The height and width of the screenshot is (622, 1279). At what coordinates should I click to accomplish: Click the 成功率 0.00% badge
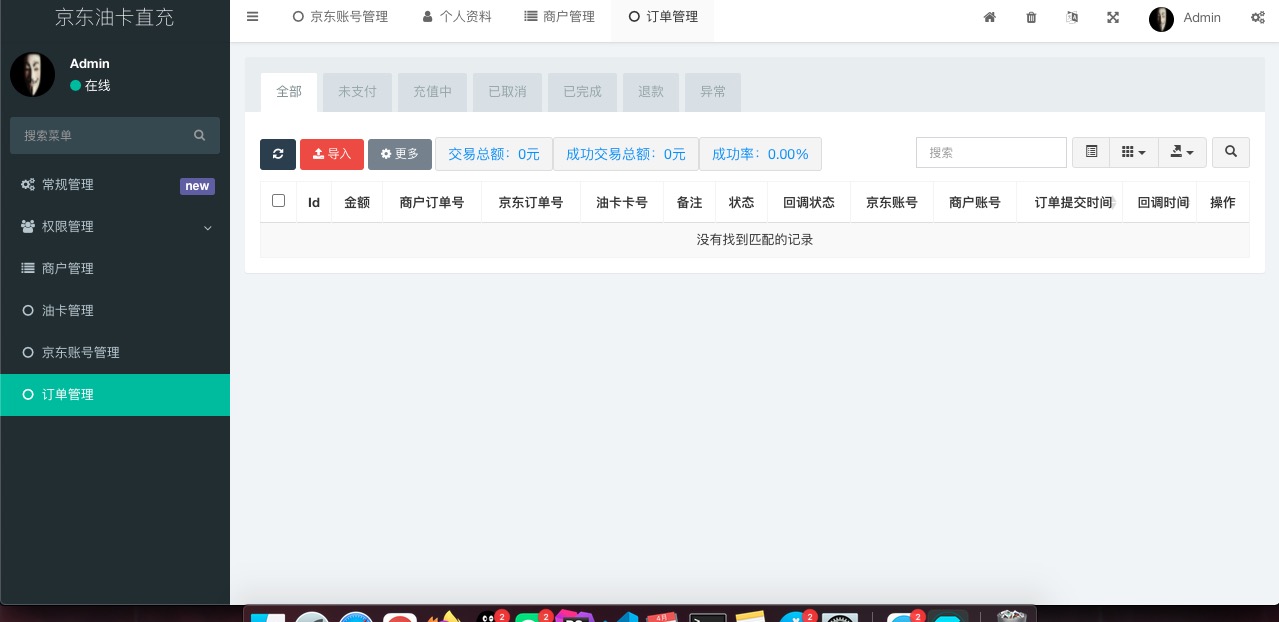pyautogui.click(x=760, y=154)
